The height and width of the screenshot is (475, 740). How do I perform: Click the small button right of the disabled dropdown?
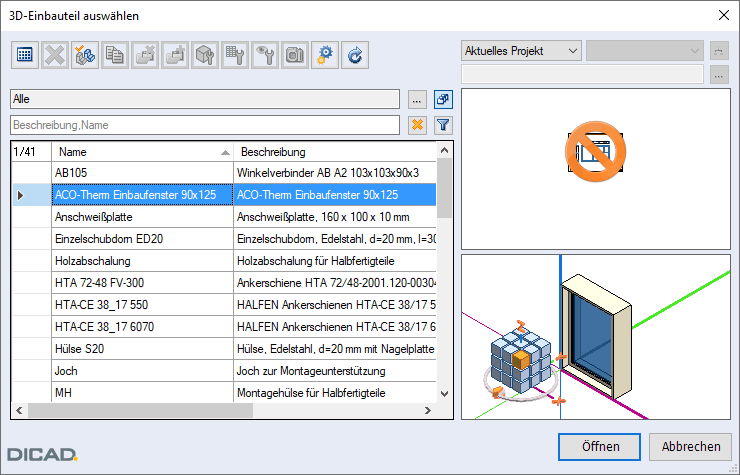(719, 51)
